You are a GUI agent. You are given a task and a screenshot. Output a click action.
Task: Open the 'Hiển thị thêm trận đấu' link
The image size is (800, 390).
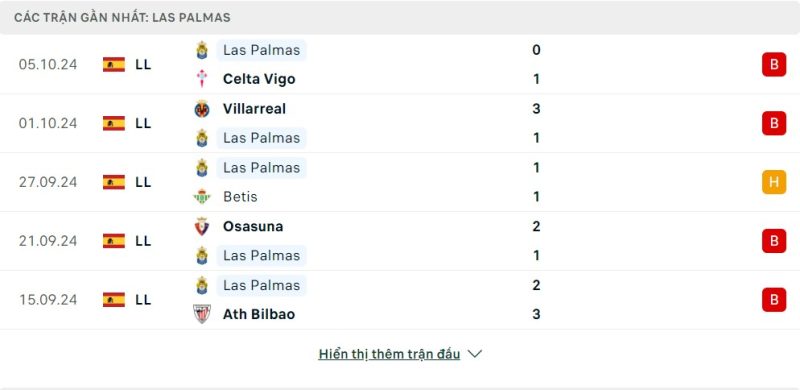tap(389, 354)
